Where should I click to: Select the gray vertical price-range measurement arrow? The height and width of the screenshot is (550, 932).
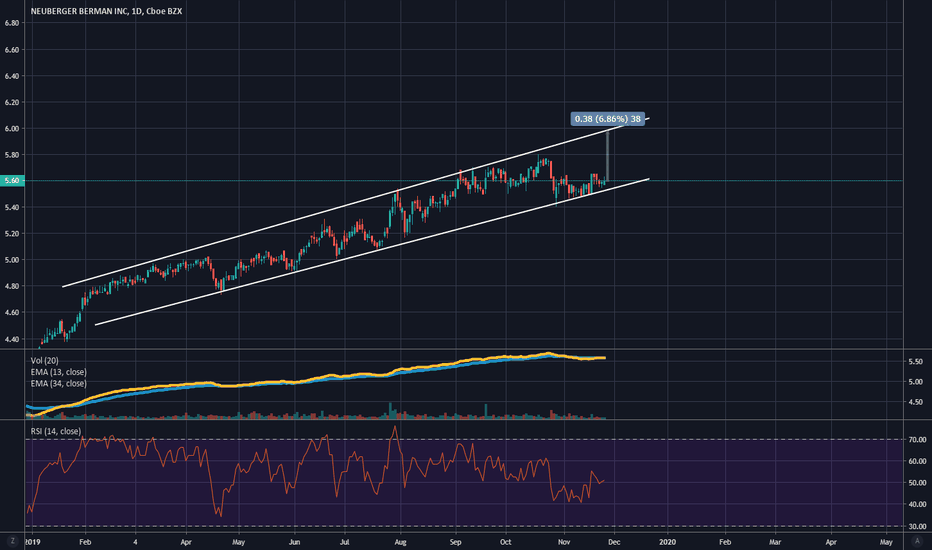click(x=607, y=156)
